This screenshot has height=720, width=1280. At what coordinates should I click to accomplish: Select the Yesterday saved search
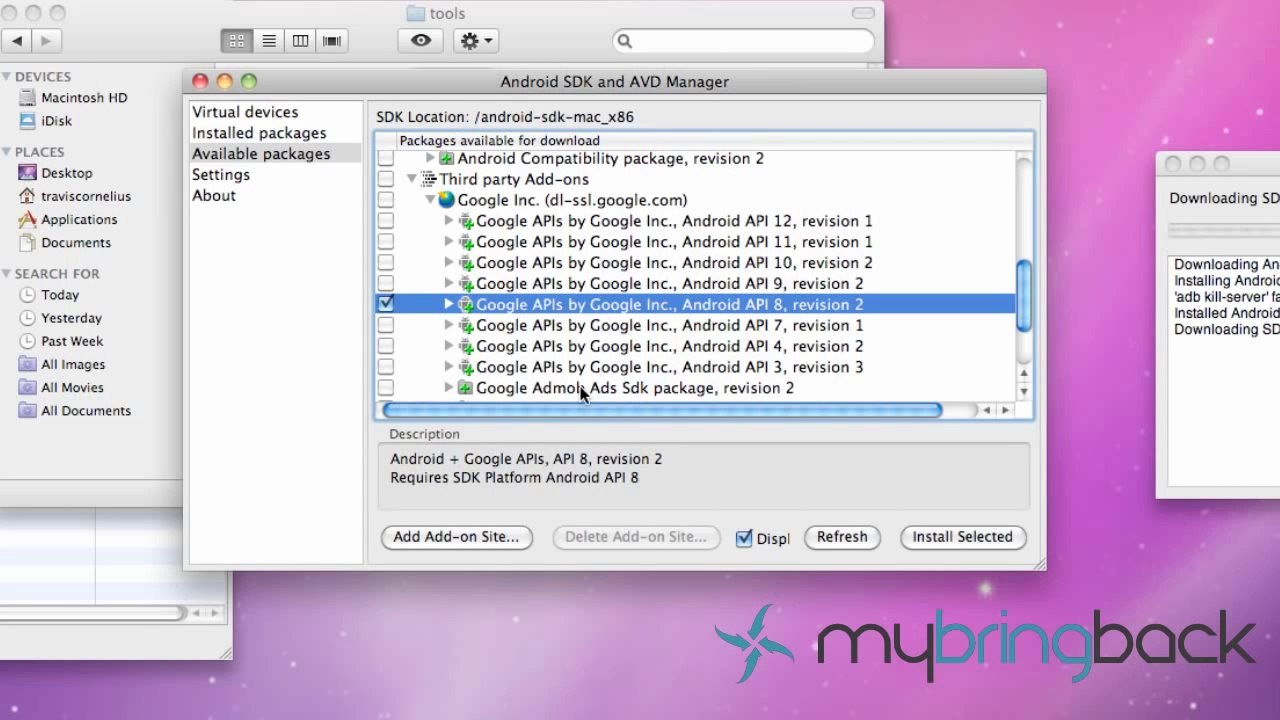(x=71, y=318)
